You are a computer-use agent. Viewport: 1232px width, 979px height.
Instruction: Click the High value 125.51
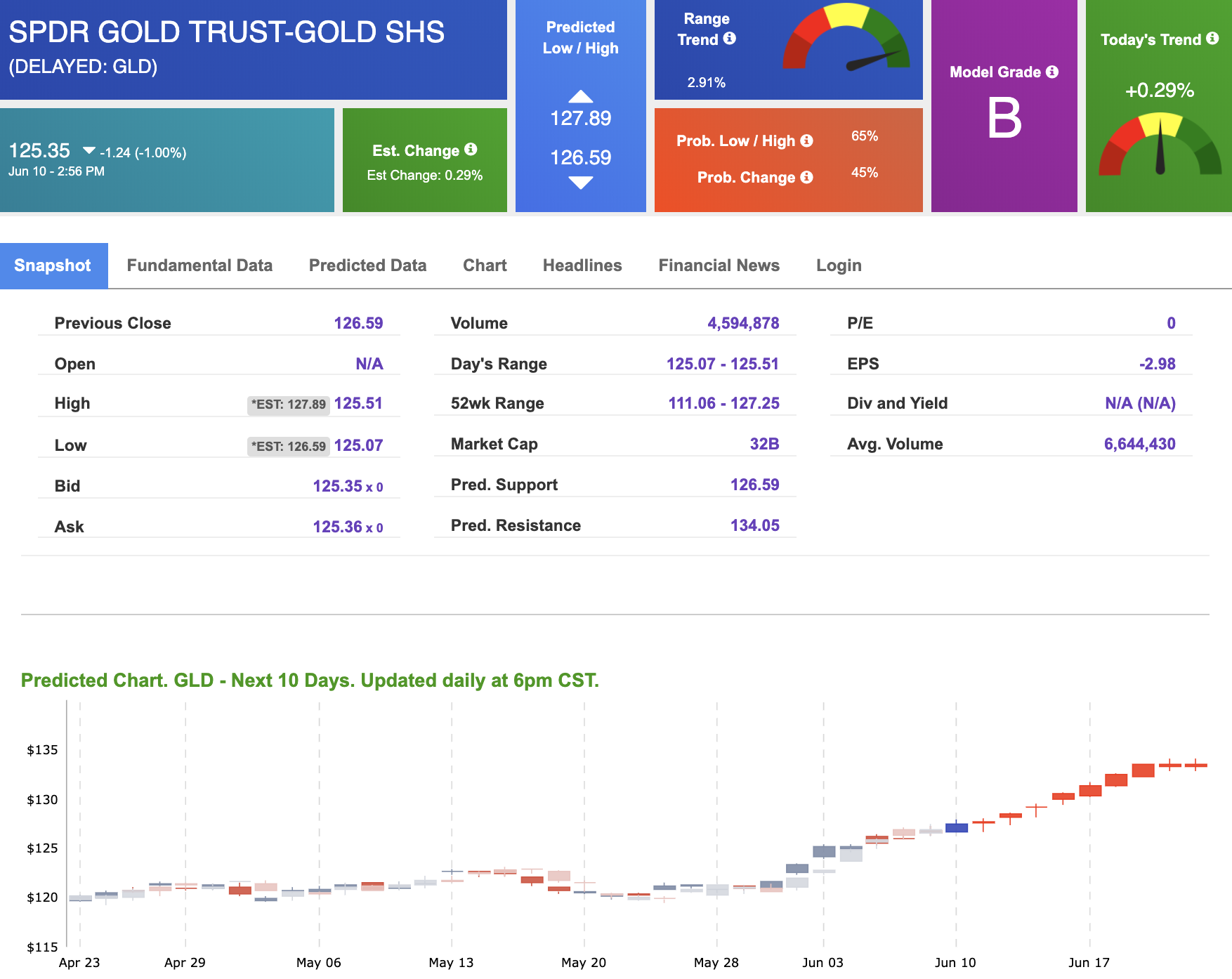pos(358,403)
